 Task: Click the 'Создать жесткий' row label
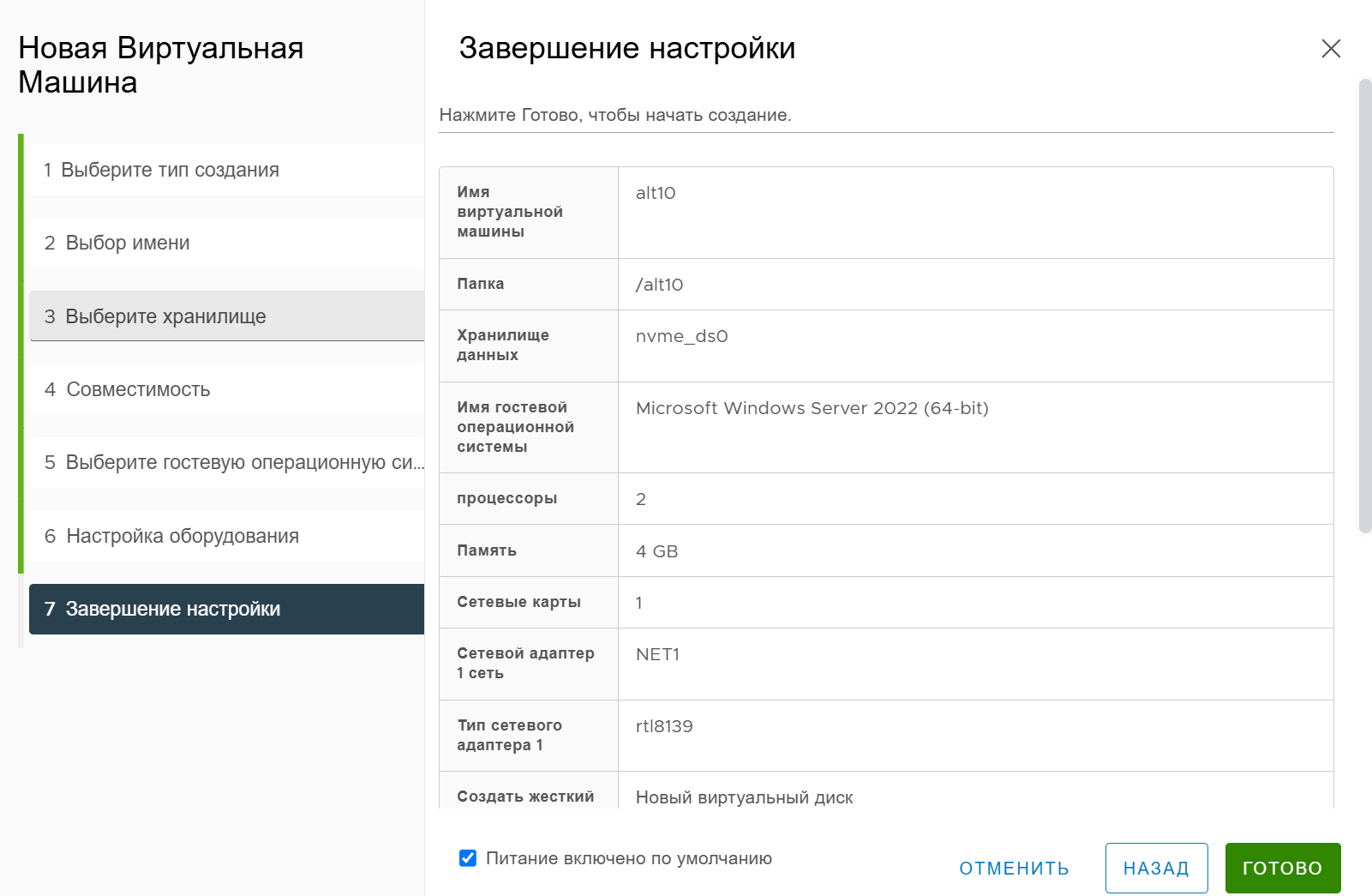[x=525, y=797]
